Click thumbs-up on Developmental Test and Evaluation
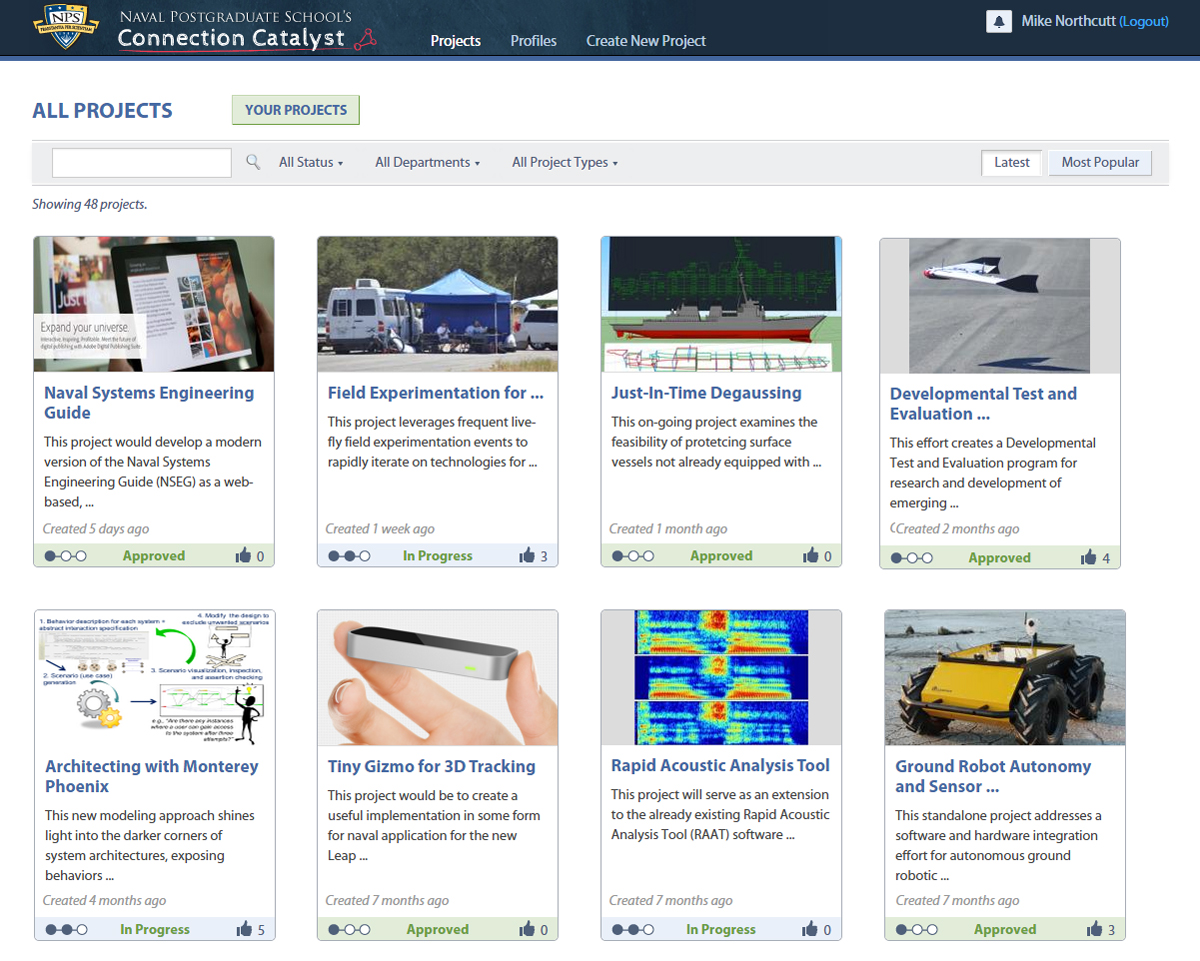Viewport: 1200px width, 961px height. click(1089, 558)
